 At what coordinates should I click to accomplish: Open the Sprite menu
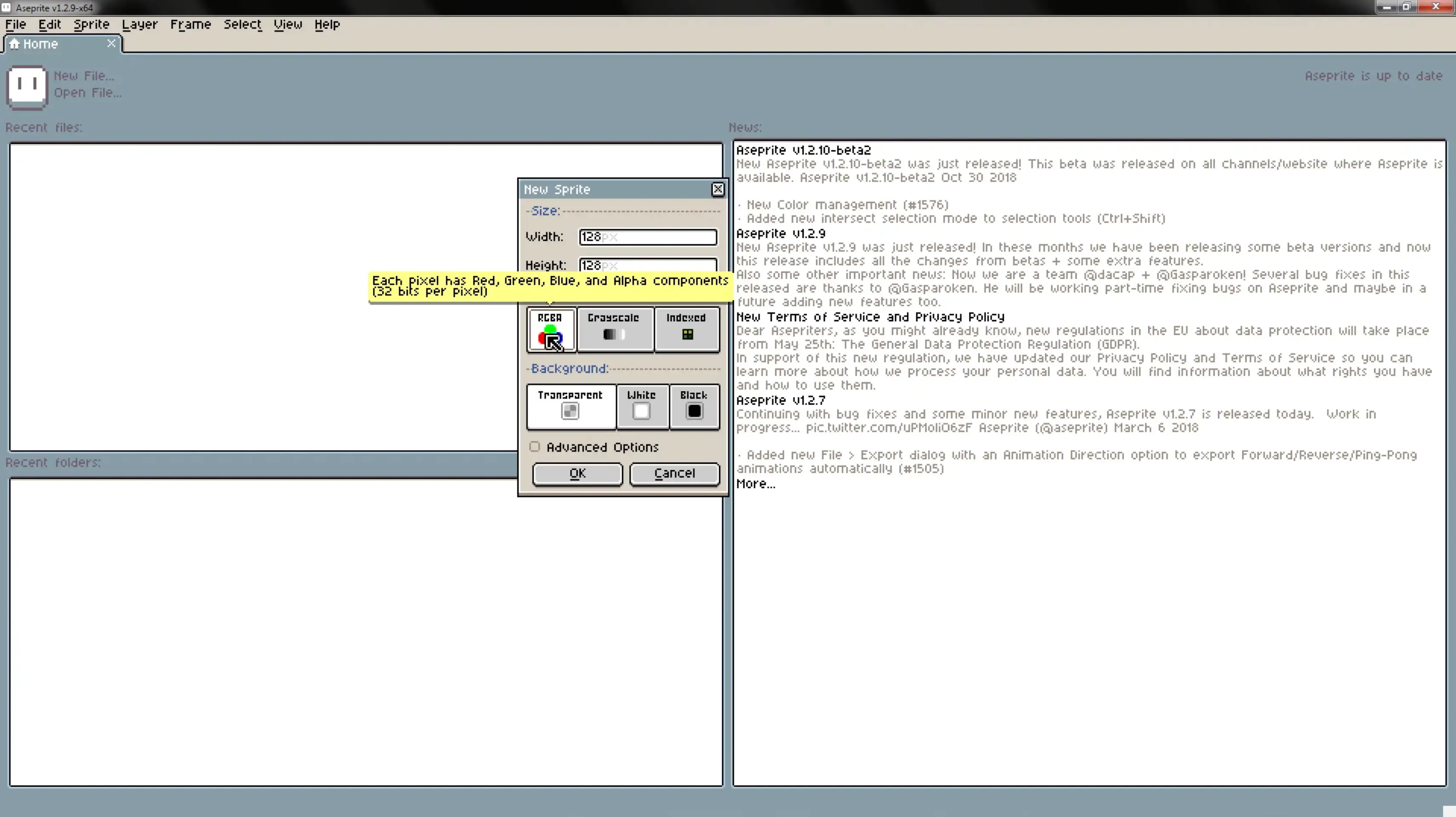click(x=91, y=24)
